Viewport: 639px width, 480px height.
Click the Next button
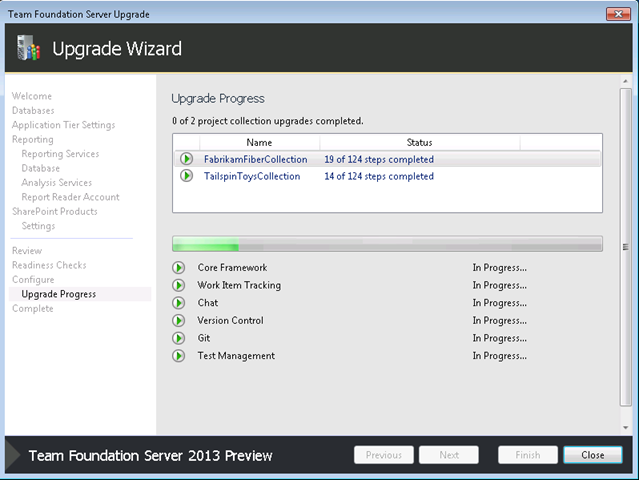click(449, 455)
